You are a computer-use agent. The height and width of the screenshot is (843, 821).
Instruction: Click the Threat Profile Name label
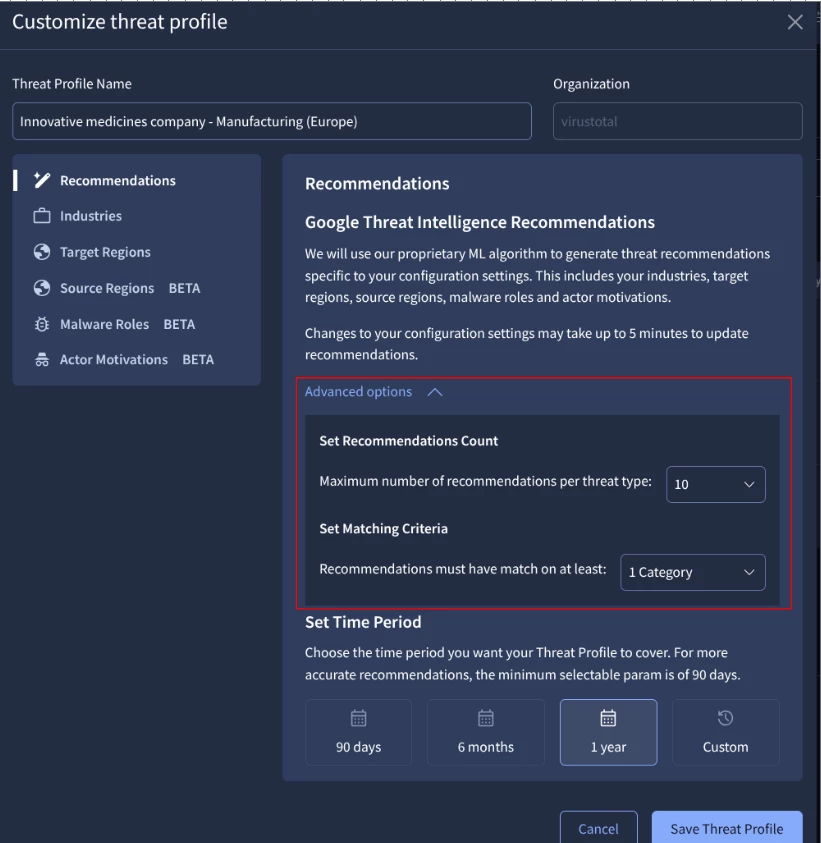[72, 84]
